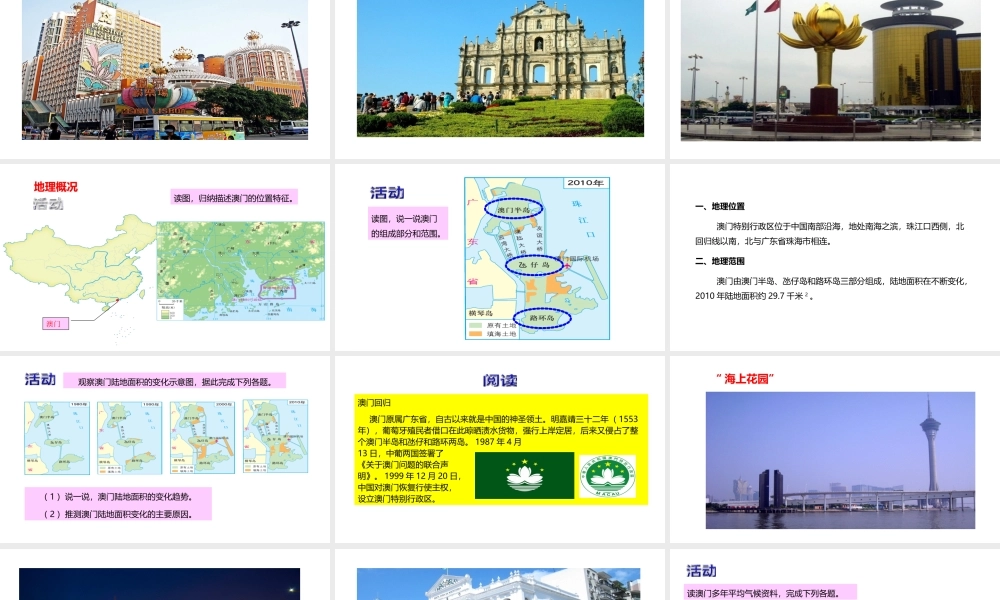Click the 氹仔岛 oval on the 2010 map
The height and width of the screenshot is (600, 1000).
tap(534, 265)
